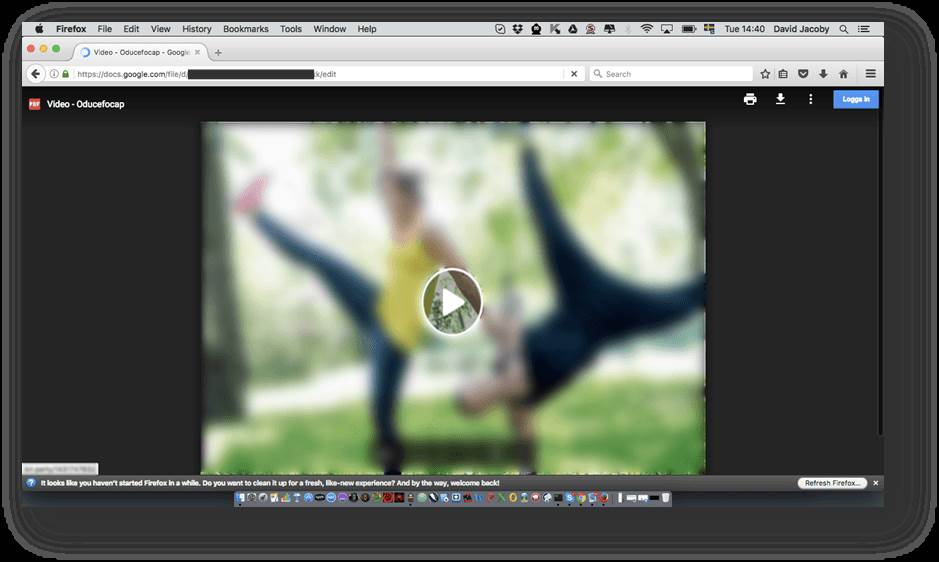
Task: Show downloads with the toolbar download arrow
Action: [823, 74]
